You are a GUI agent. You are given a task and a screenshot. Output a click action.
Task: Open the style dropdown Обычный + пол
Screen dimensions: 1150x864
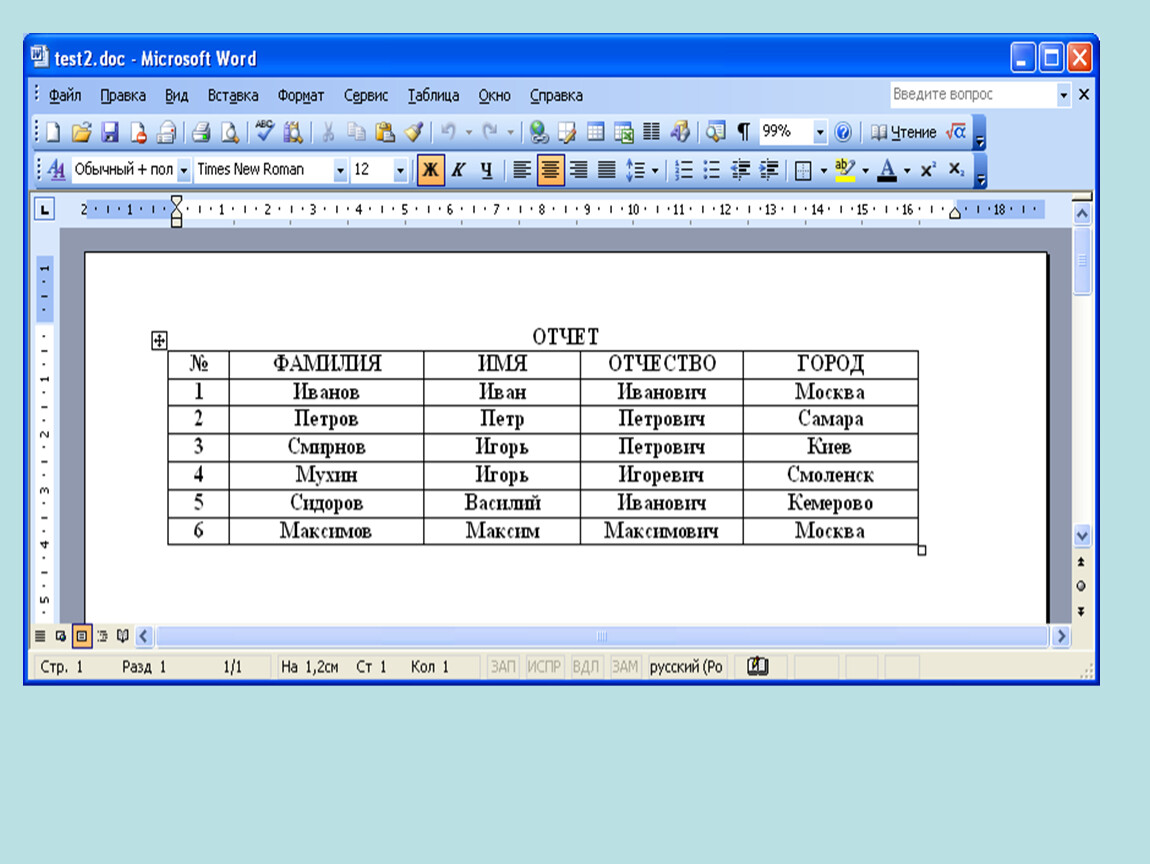(183, 170)
